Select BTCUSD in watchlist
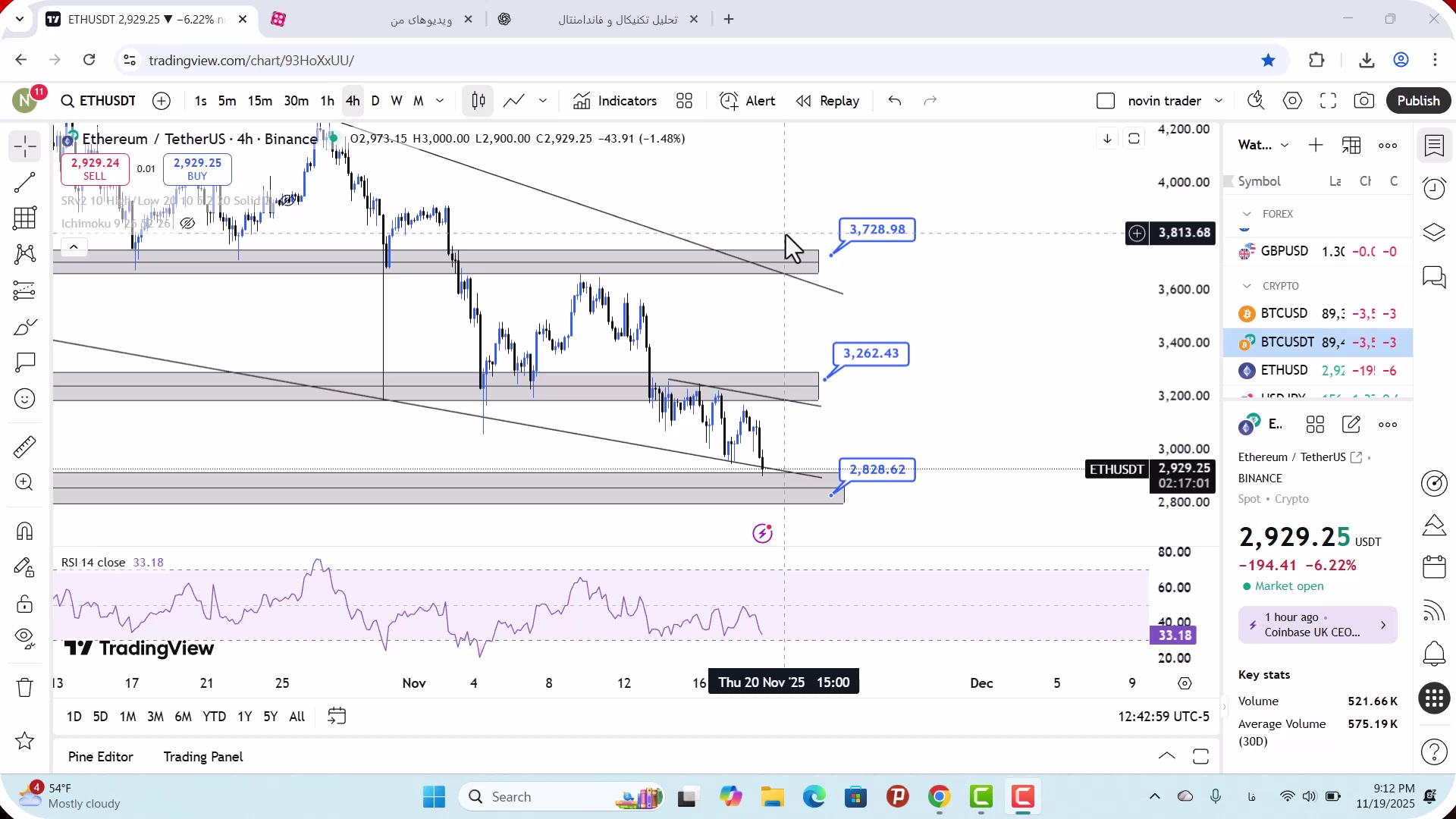Image resolution: width=1456 pixels, height=819 pixels. 1318,313
